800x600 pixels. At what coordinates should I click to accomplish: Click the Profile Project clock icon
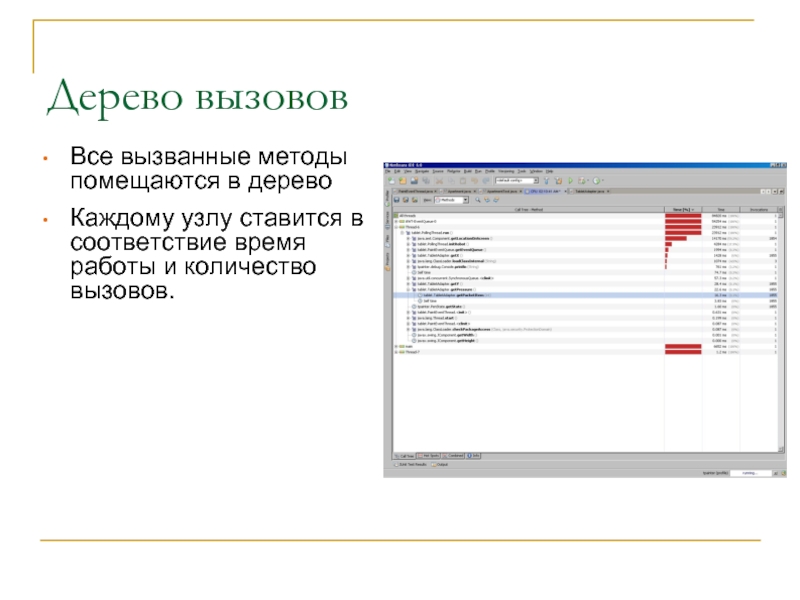(x=596, y=181)
